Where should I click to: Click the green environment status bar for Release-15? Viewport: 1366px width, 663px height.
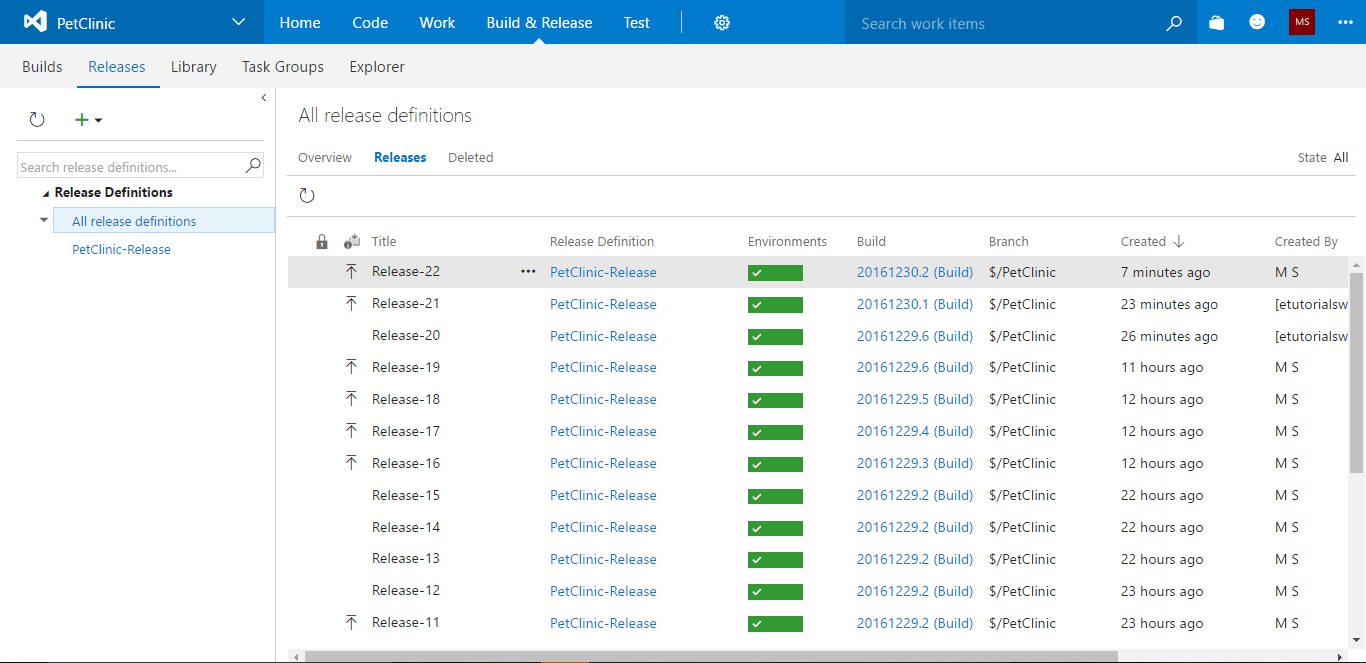tap(775, 496)
